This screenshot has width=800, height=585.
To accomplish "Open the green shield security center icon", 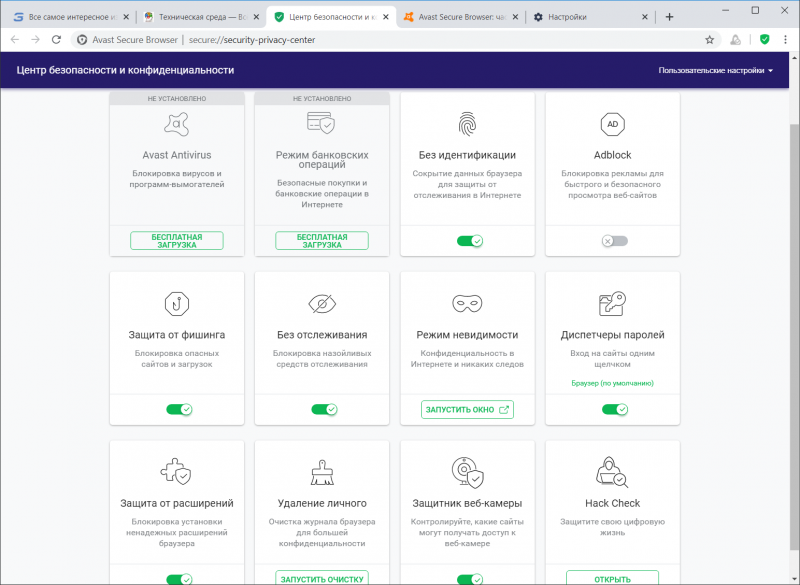I will tap(764, 39).
